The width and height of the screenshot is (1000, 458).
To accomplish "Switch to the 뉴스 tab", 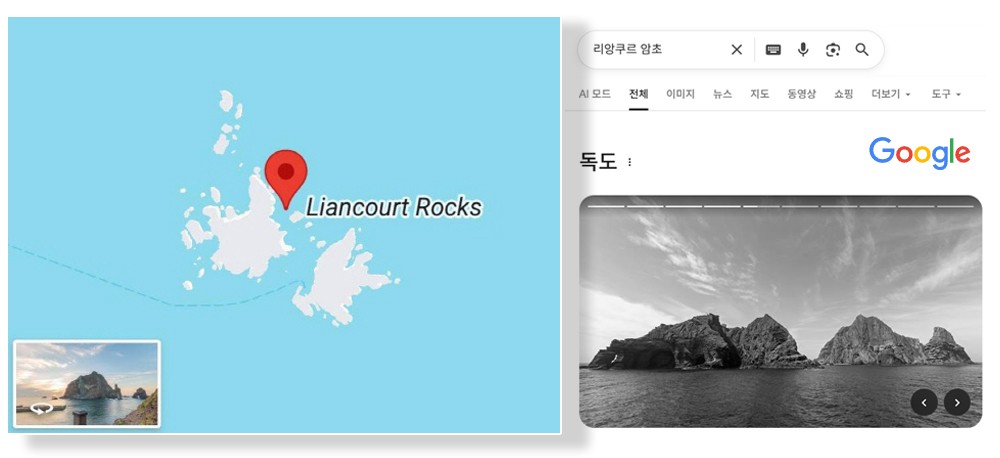I will 722,94.
